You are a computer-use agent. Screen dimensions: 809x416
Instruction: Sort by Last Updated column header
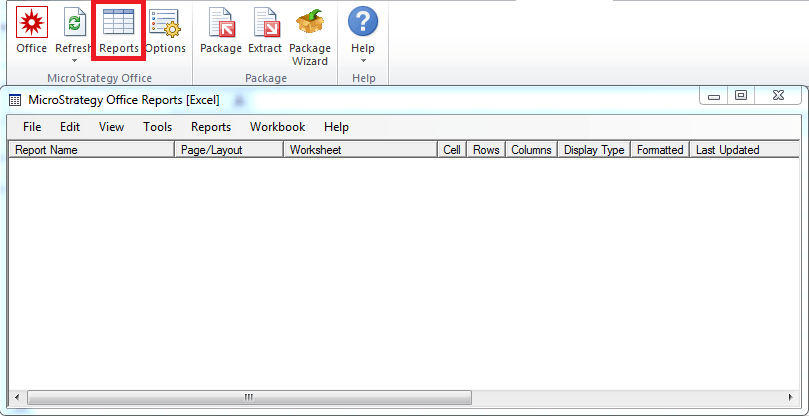(x=745, y=150)
